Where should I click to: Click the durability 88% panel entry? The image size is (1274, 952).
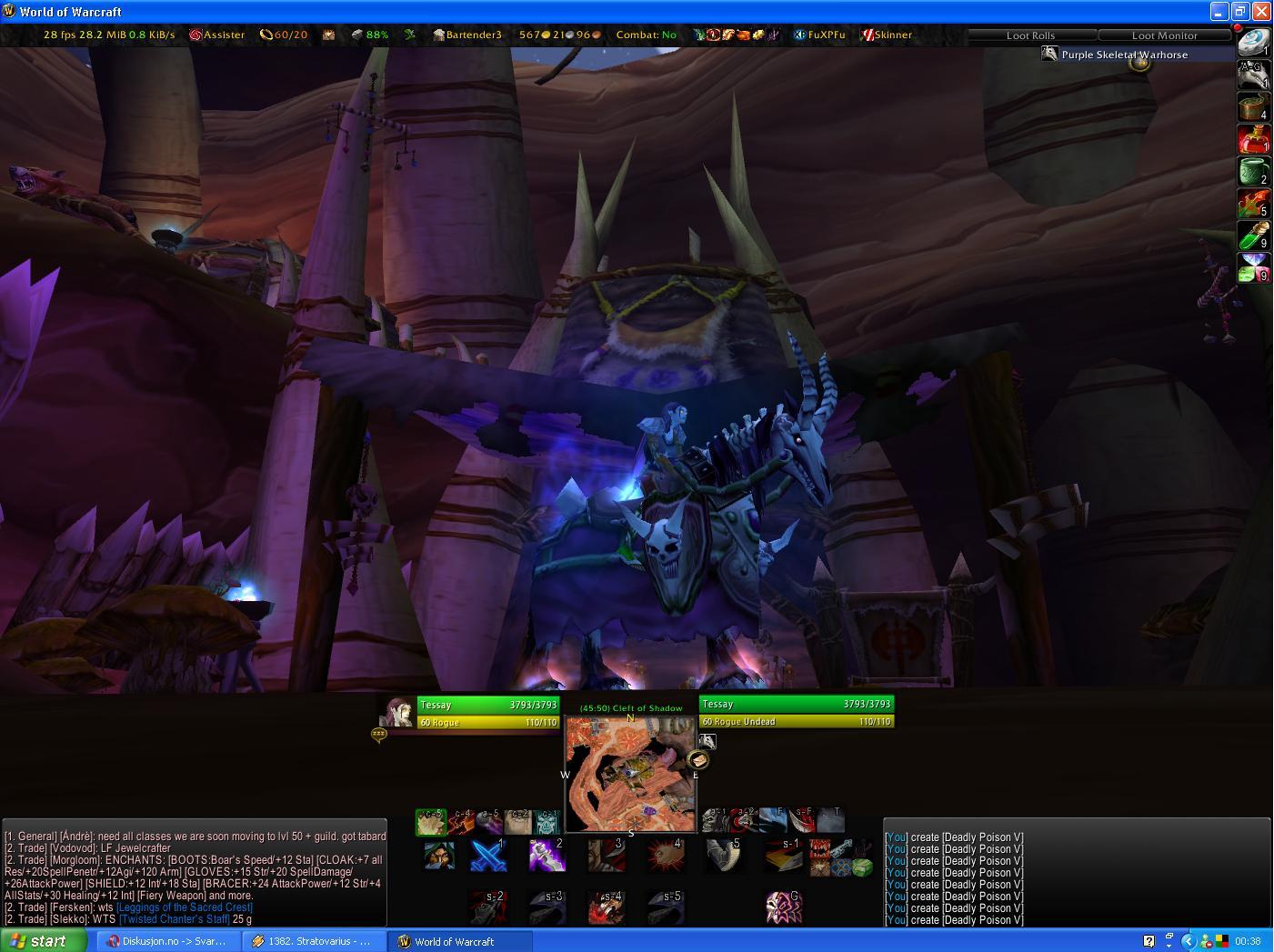click(x=370, y=35)
